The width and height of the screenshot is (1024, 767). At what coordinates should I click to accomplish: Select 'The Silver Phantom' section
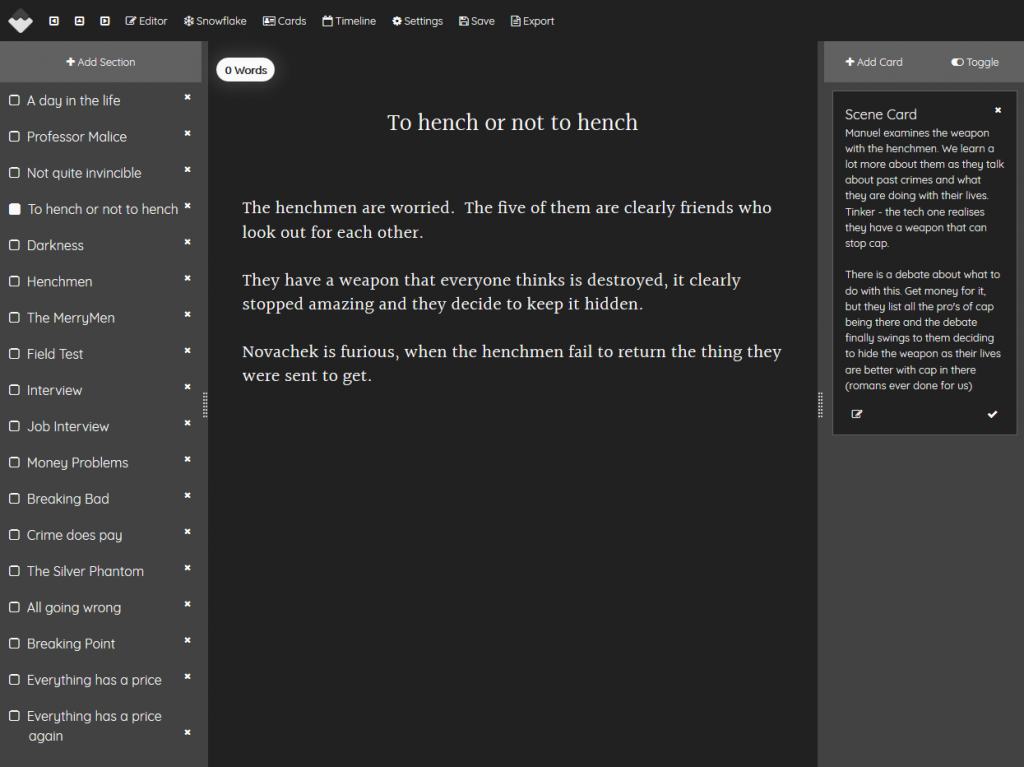pos(85,571)
